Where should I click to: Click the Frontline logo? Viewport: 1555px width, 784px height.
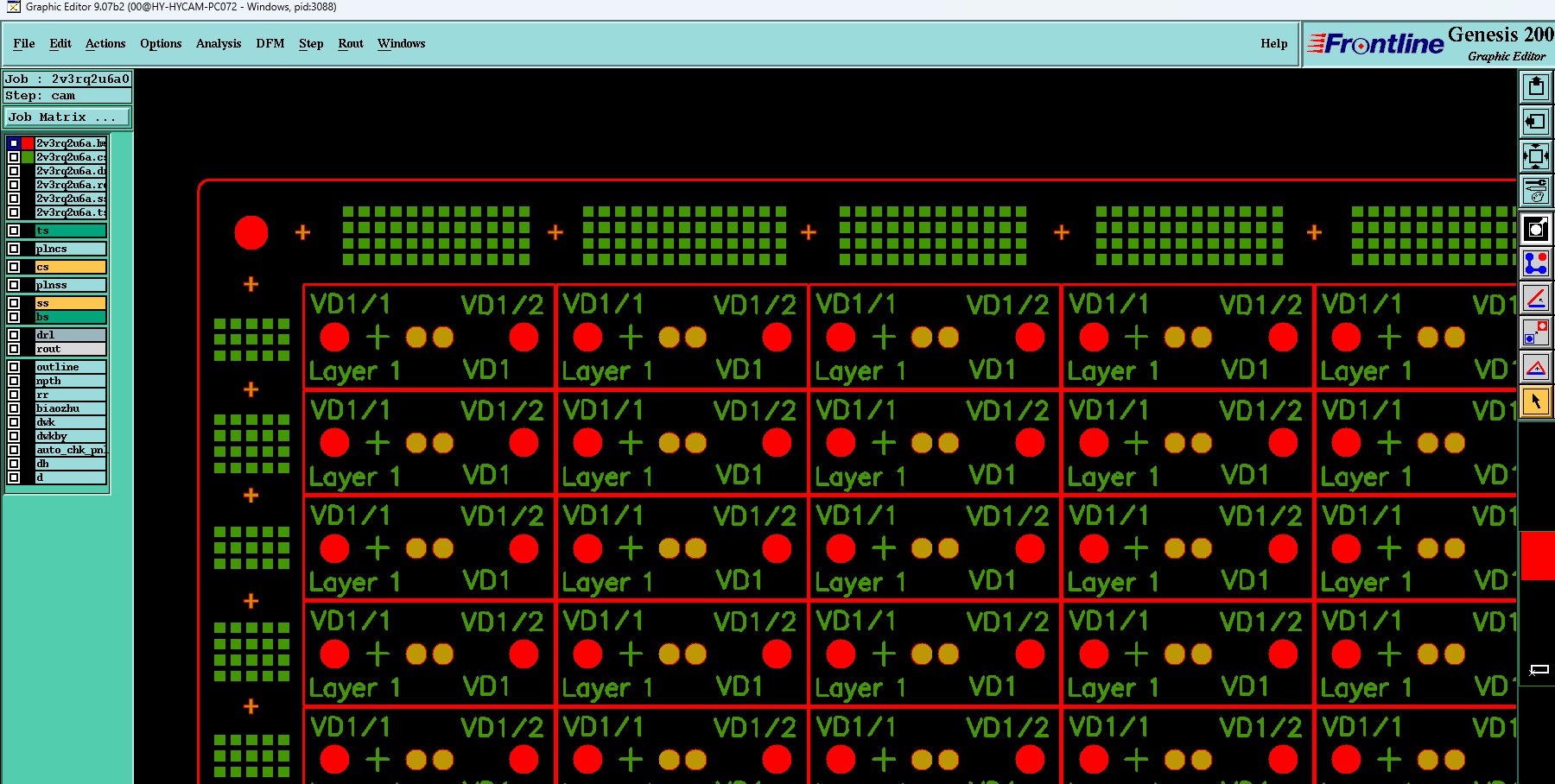(x=1375, y=43)
